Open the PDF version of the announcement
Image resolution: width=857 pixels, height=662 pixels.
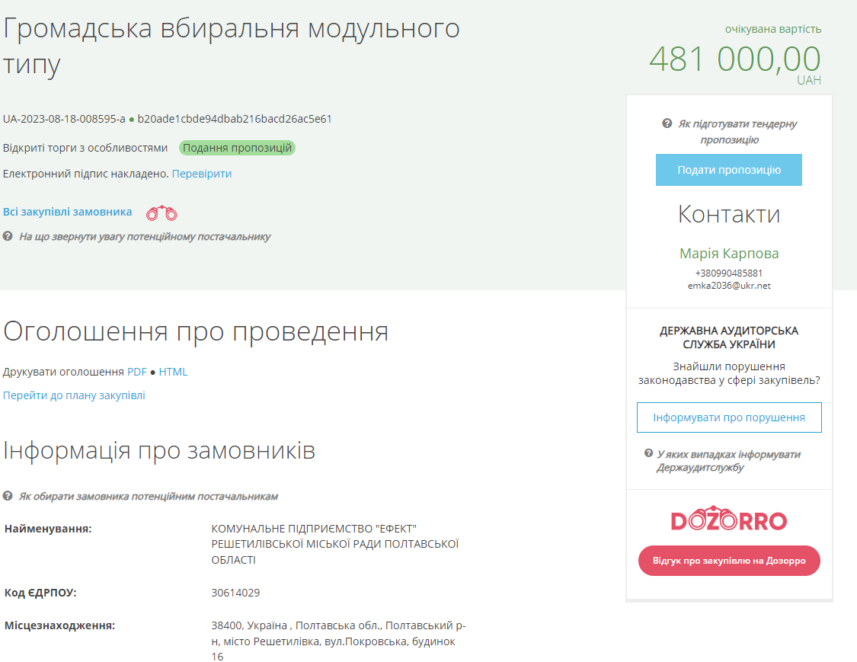click(137, 372)
